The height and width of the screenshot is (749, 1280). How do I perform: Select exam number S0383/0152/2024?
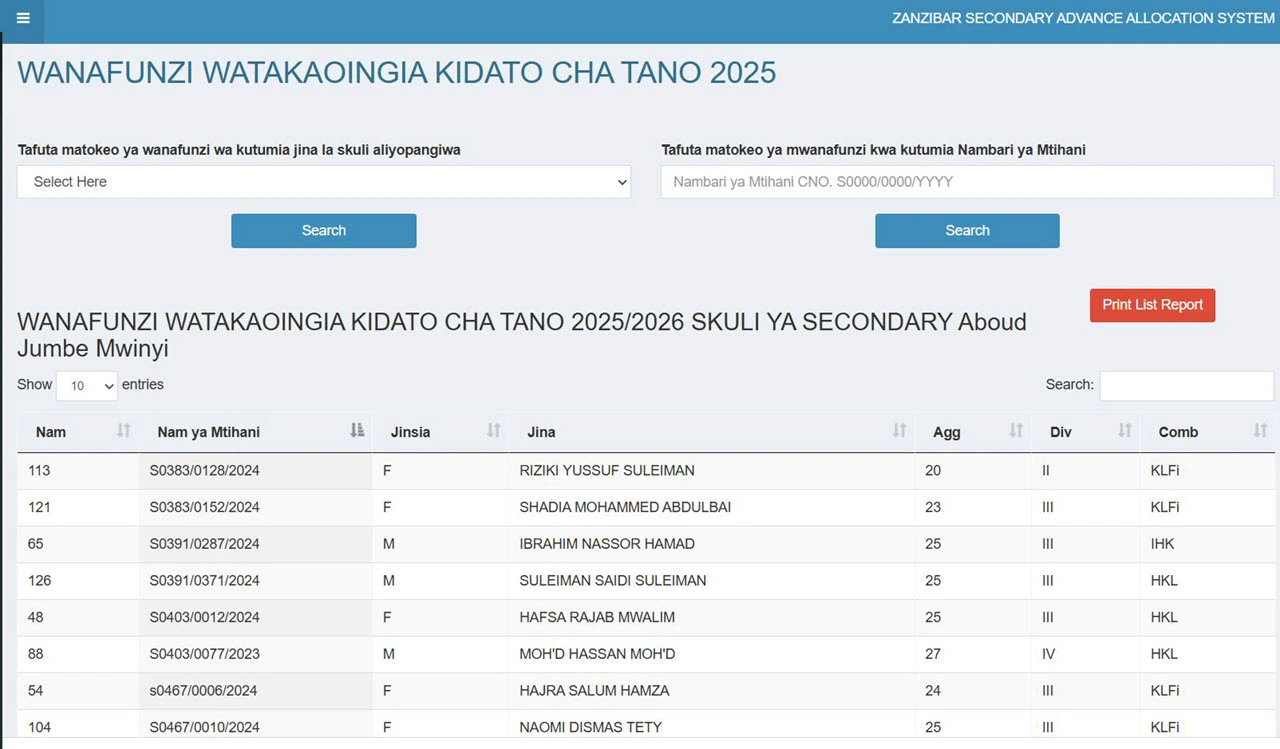205,507
